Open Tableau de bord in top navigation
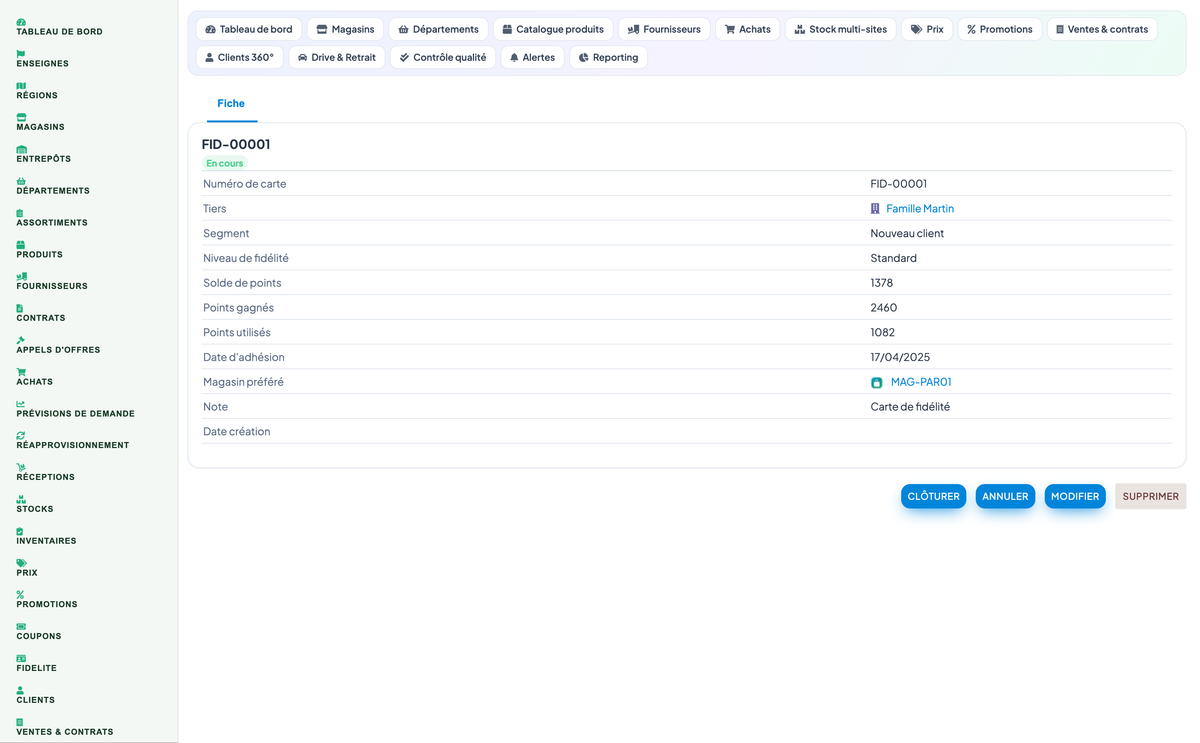The height and width of the screenshot is (743, 1200). click(x=249, y=29)
